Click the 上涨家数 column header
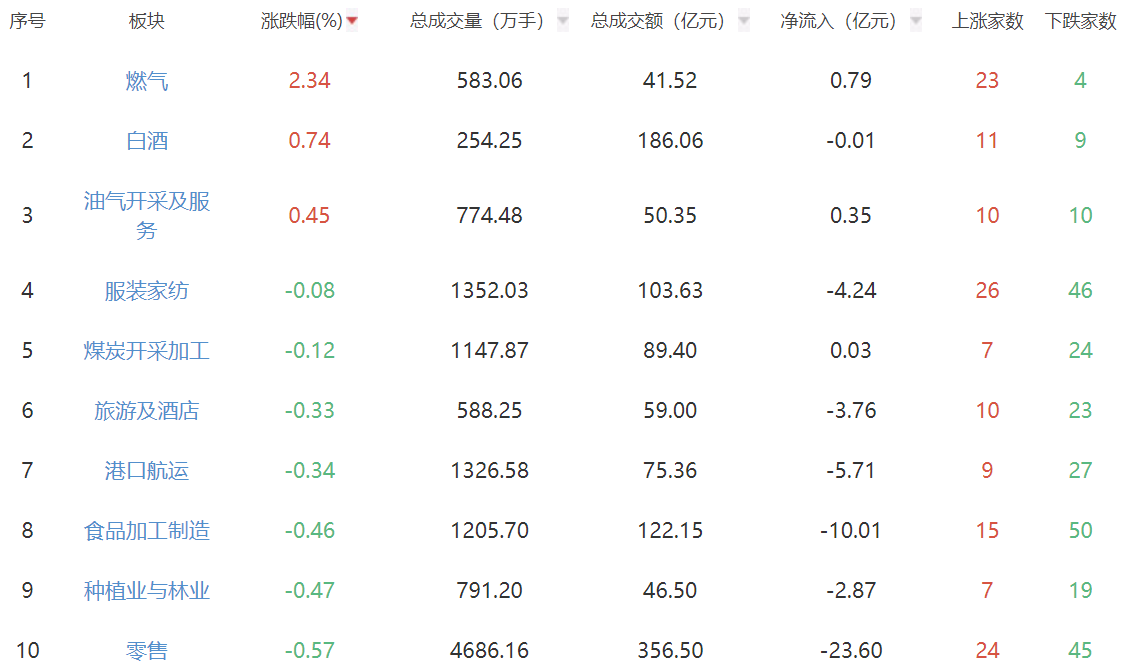Image resolution: width=1128 pixels, height=666 pixels. tap(987, 21)
